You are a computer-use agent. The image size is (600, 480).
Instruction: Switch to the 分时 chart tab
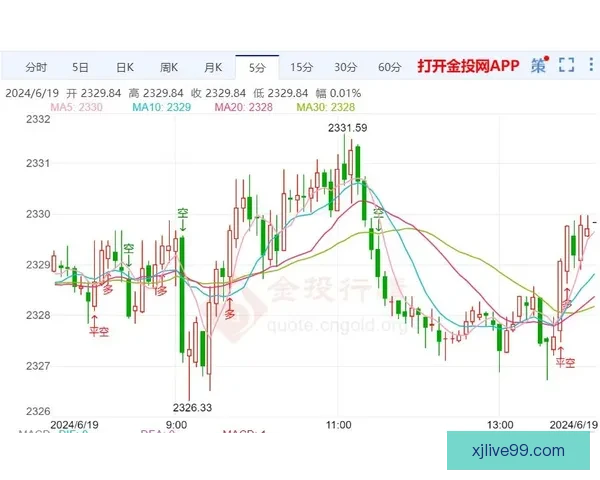coord(35,67)
